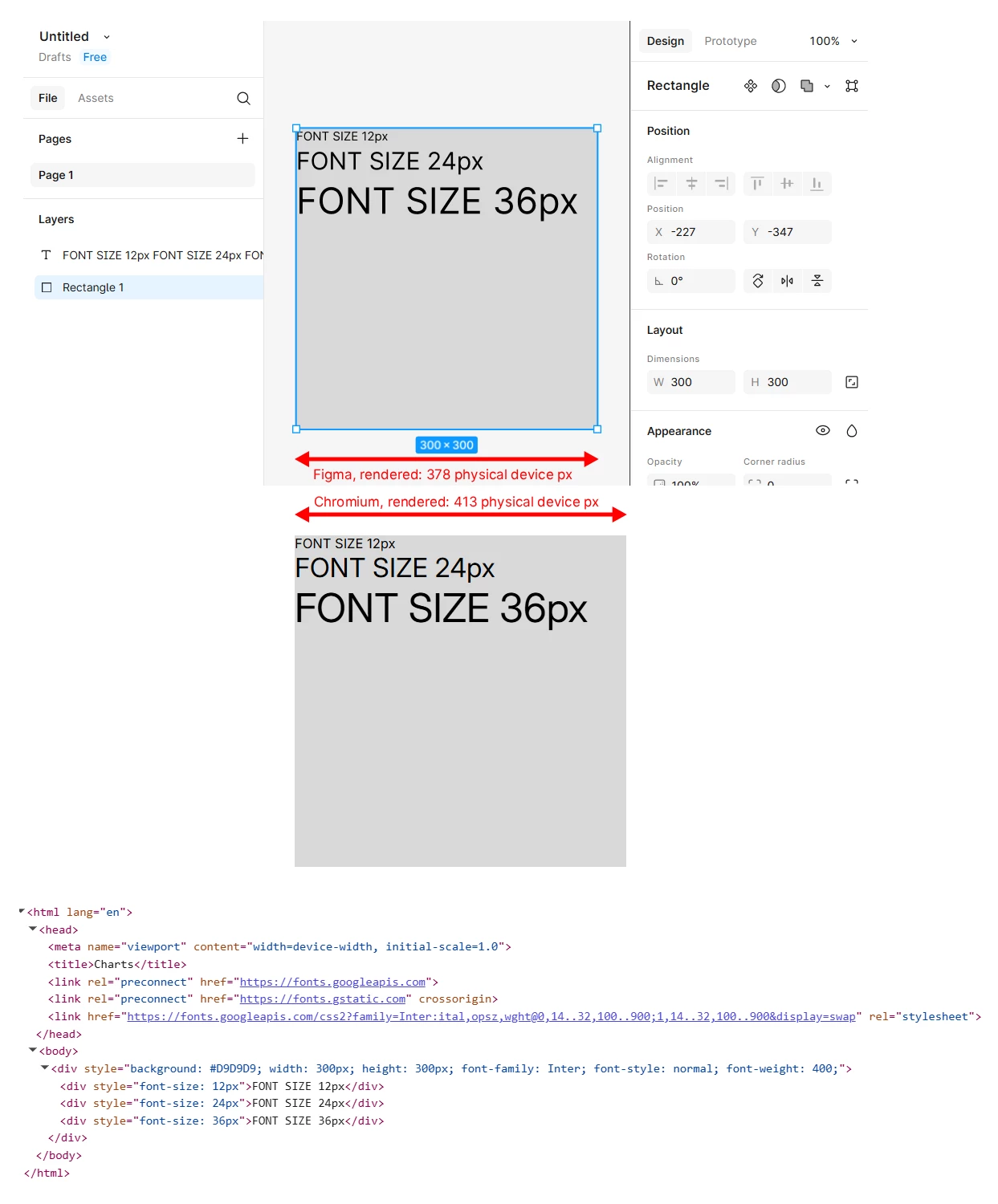
Task: Click the 300 × 300 size badge
Action: [x=447, y=445]
